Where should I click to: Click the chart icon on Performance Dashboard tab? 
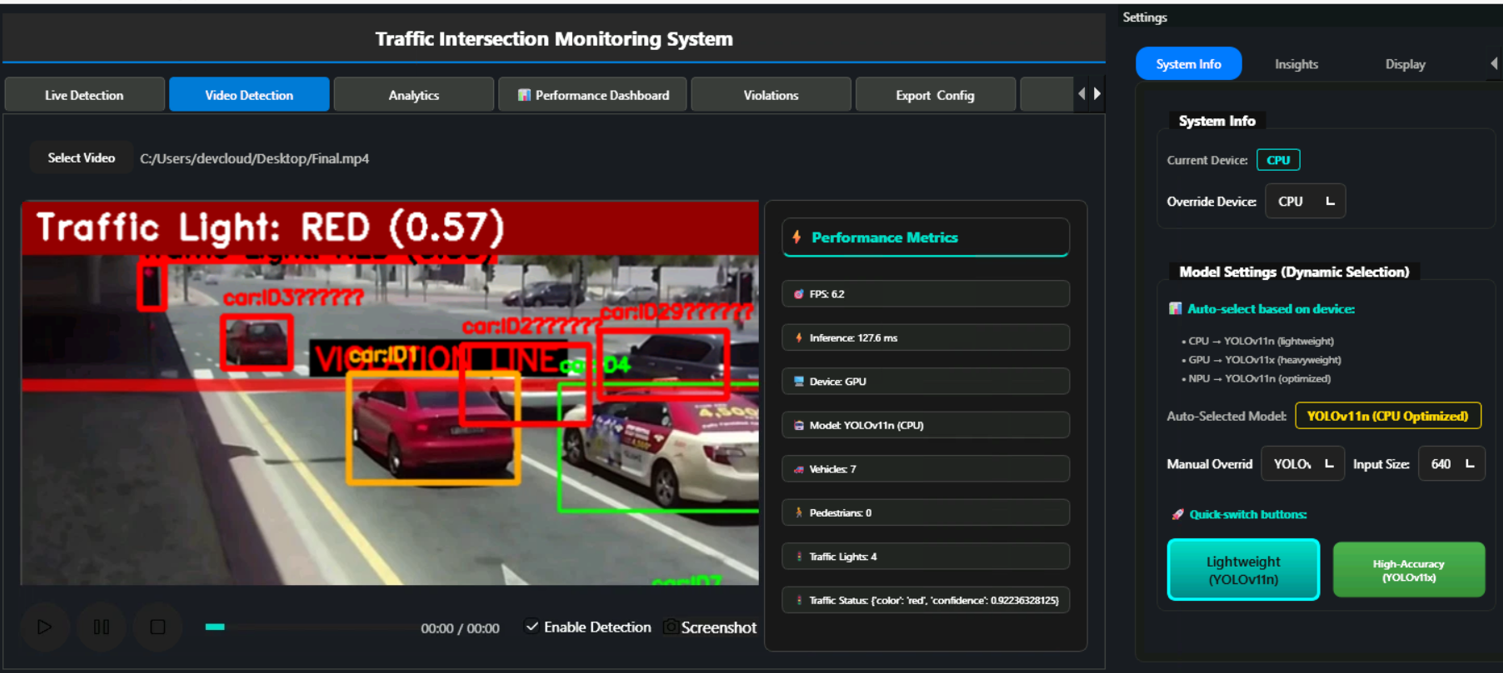pos(523,95)
